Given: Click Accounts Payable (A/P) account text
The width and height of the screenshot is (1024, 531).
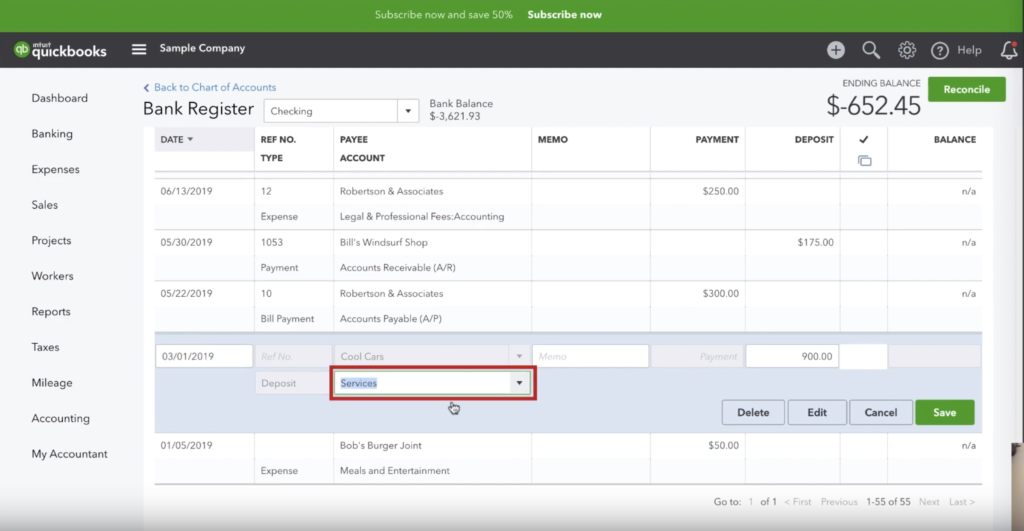Looking at the screenshot, I should click(x=391, y=319).
